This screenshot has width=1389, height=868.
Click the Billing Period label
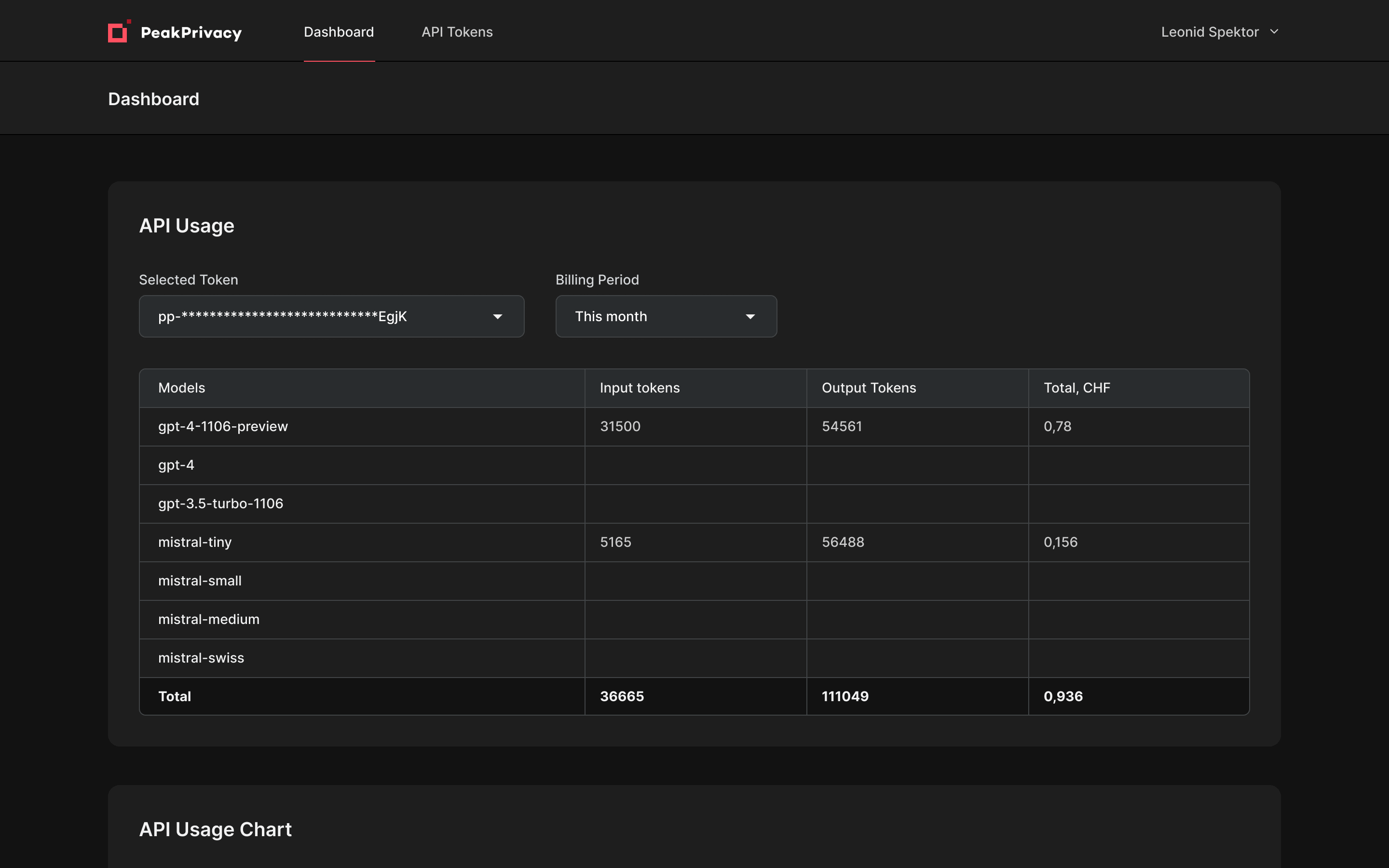click(x=597, y=280)
